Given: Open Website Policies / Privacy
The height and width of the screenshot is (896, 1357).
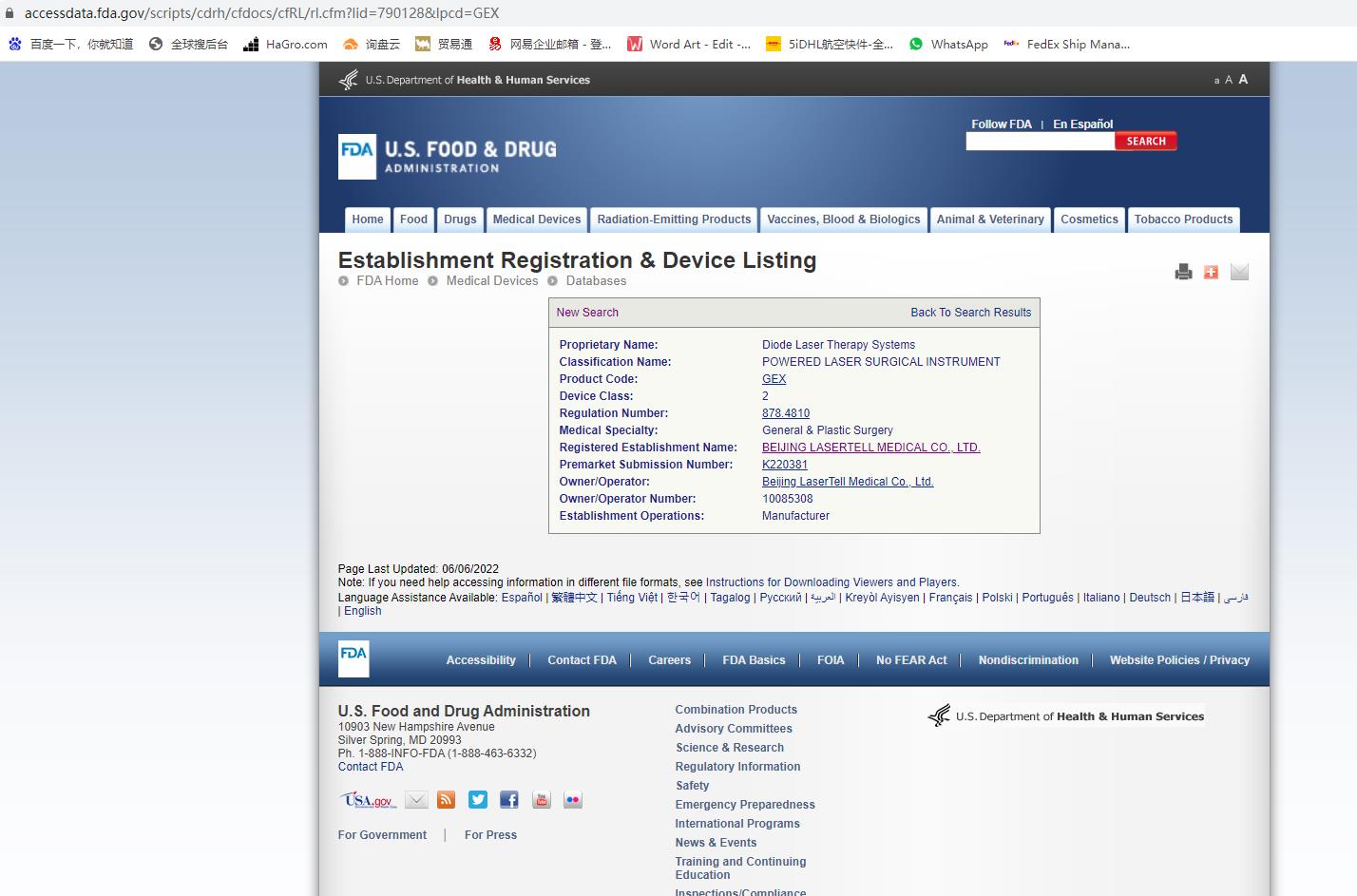Looking at the screenshot, I should (1179, 660).
